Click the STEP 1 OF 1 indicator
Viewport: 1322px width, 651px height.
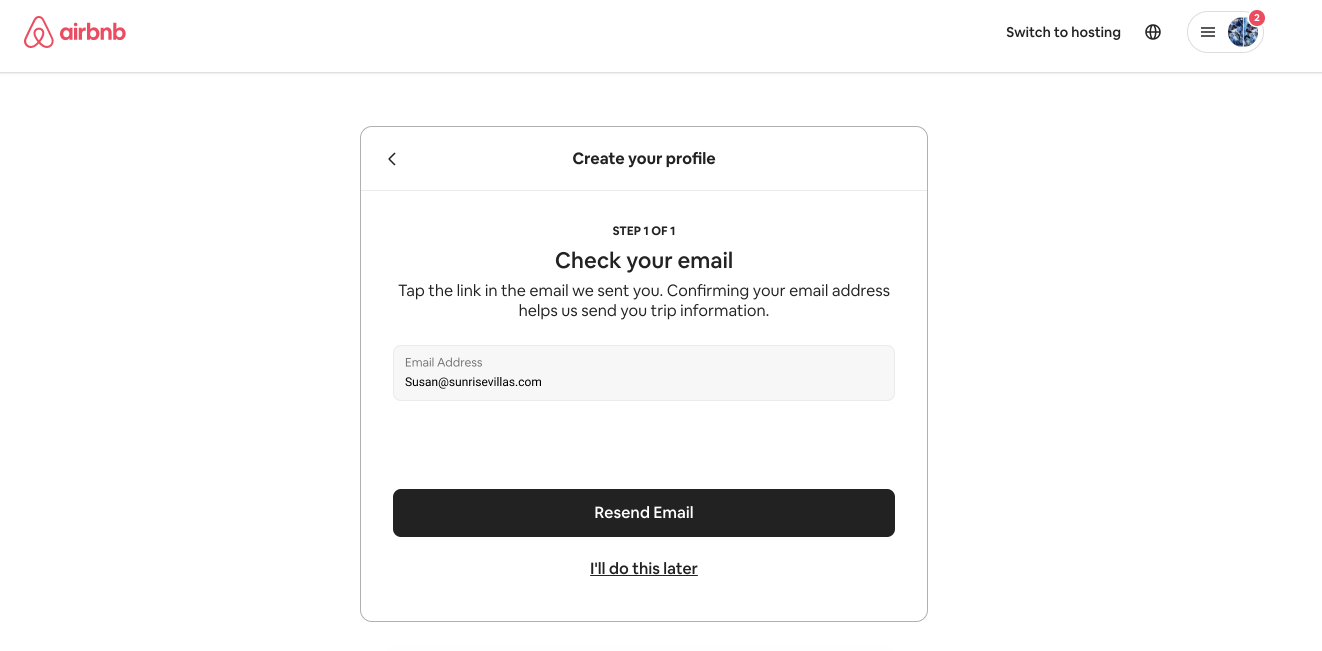(644, 231)
